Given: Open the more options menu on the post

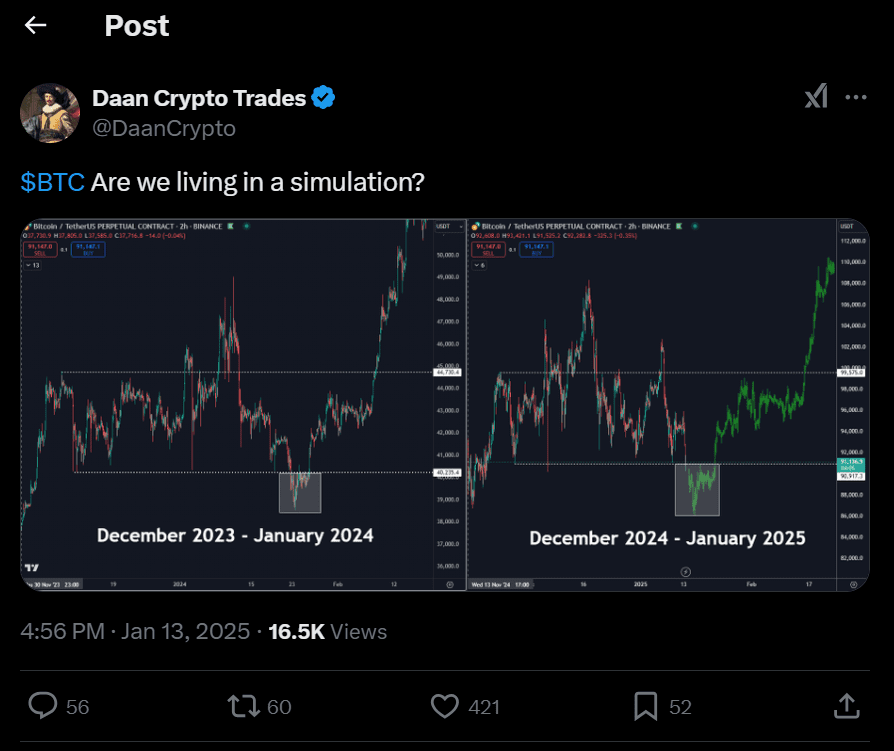Looking at the screenshot, I should click(x=857, y=96).
